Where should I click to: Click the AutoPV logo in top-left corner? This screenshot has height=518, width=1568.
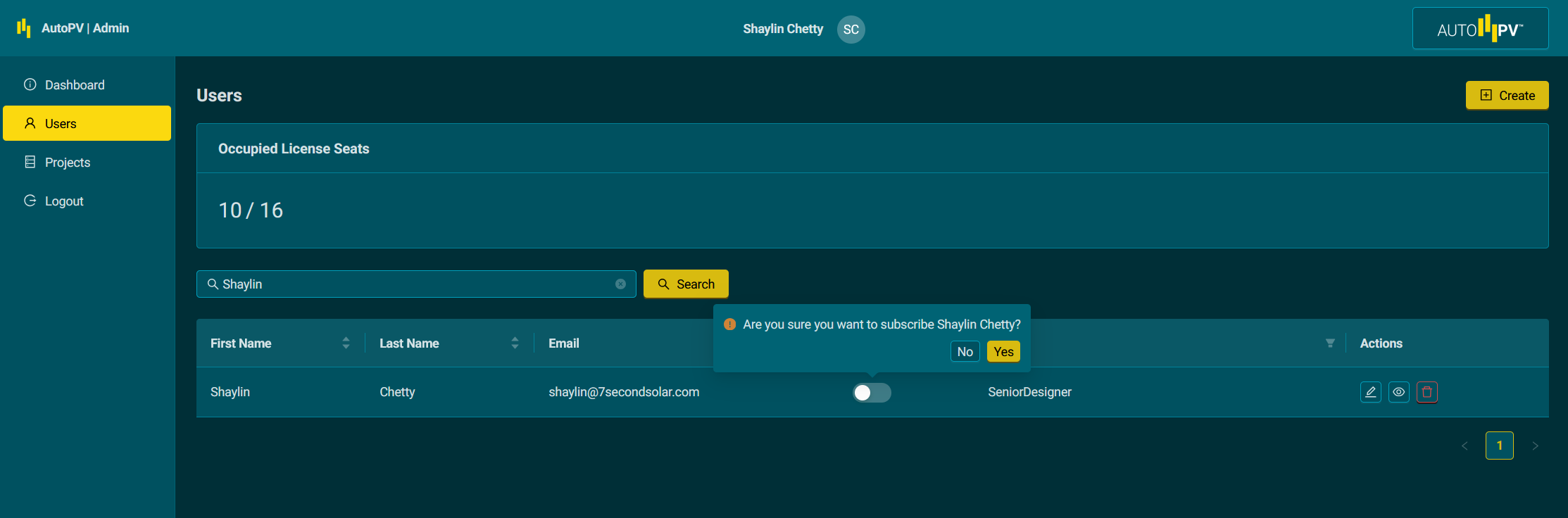[24, 28]
